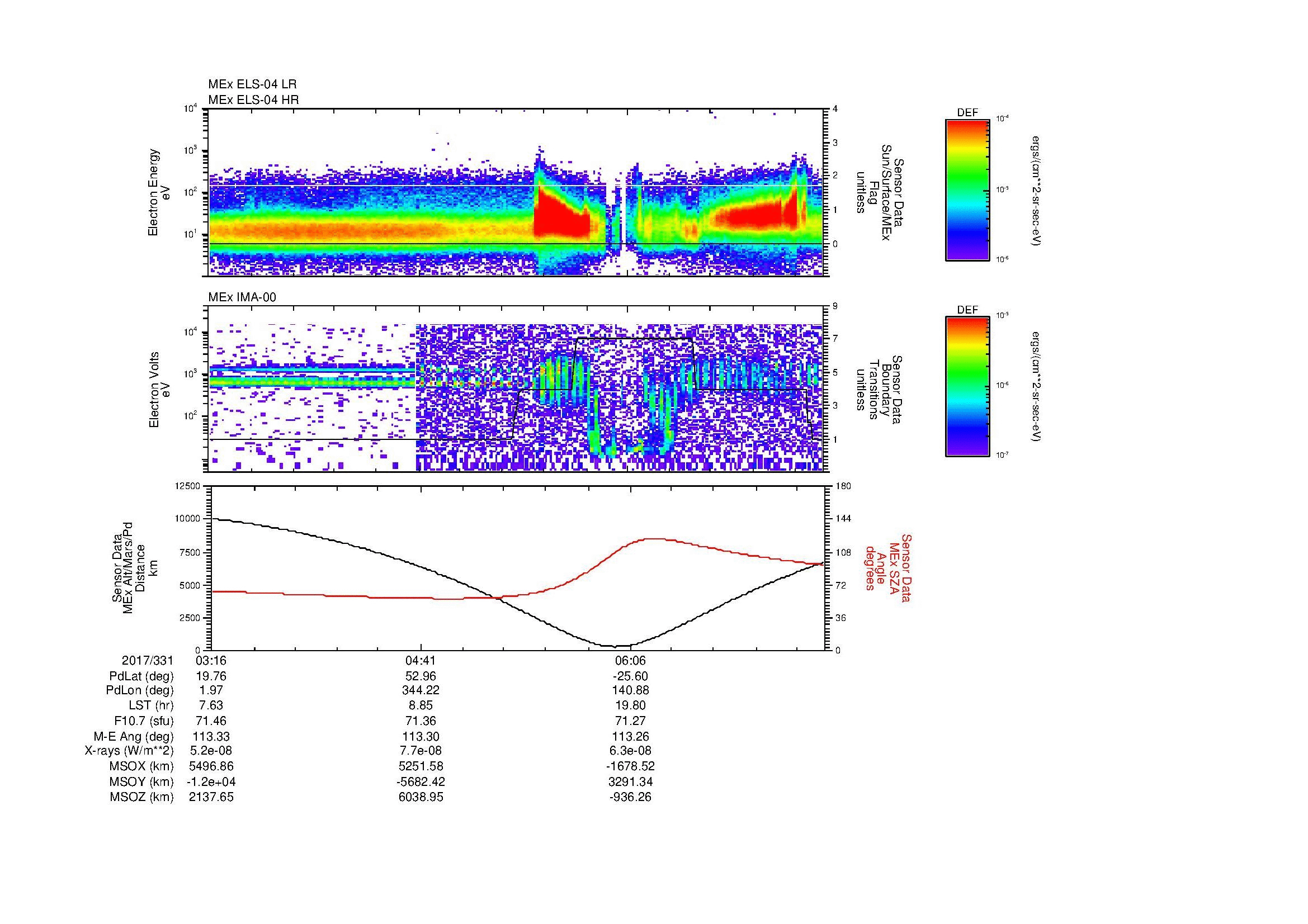The height and width of the screenshot is (924, 1308).
Task: Click the lower colorbar units label
Action: 1037,387
